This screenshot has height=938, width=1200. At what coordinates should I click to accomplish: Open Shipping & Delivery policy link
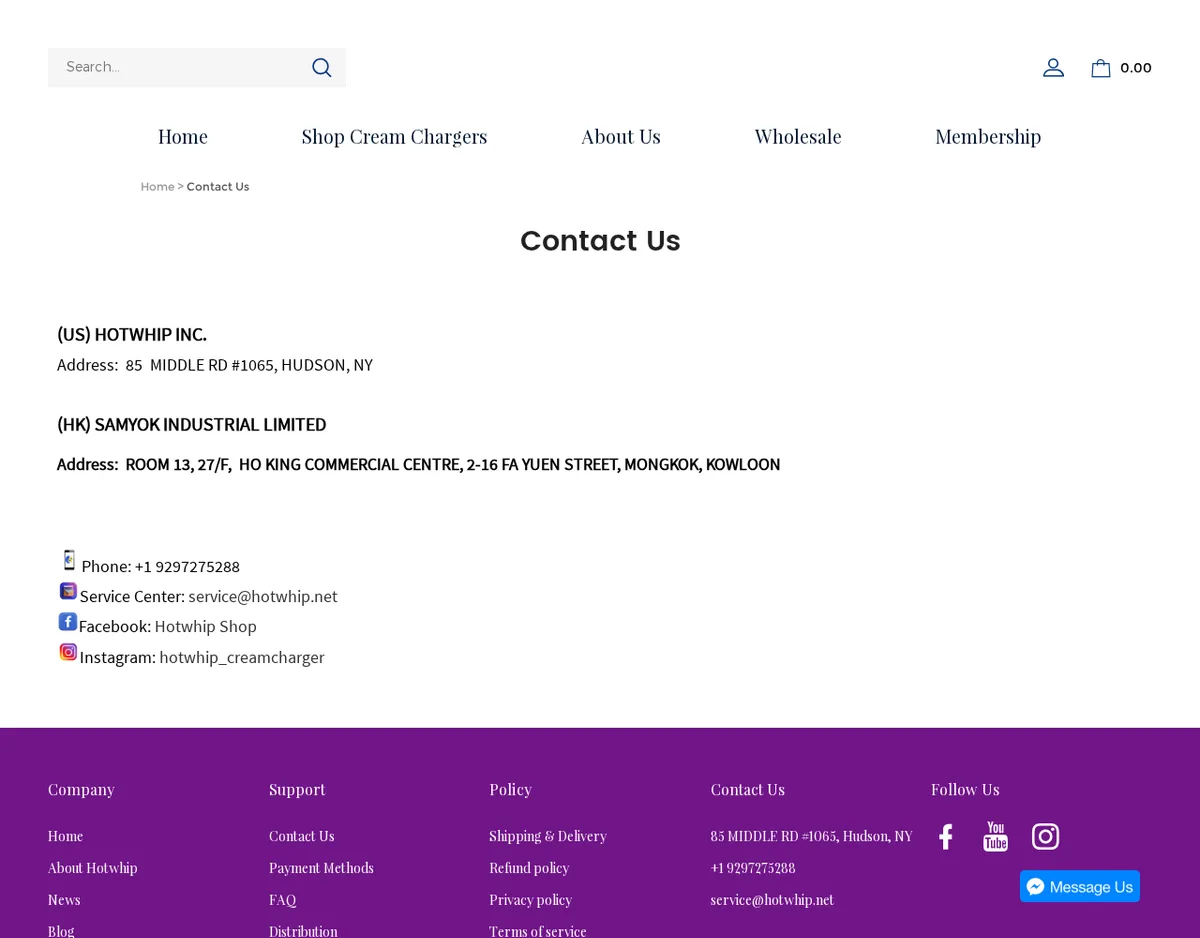[x=548, y=836]
